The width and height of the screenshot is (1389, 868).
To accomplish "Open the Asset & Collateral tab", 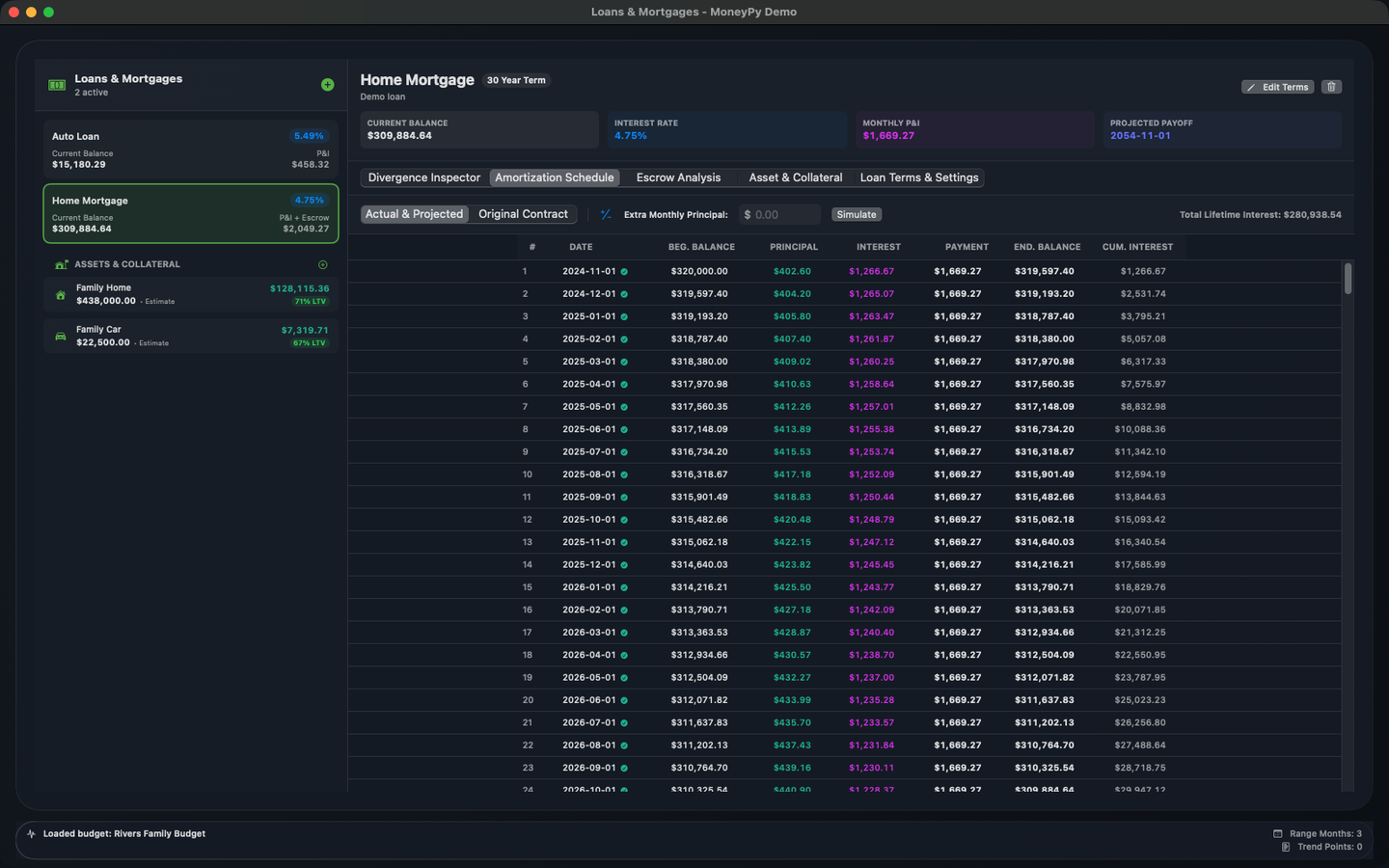I will tap(795, 177).
